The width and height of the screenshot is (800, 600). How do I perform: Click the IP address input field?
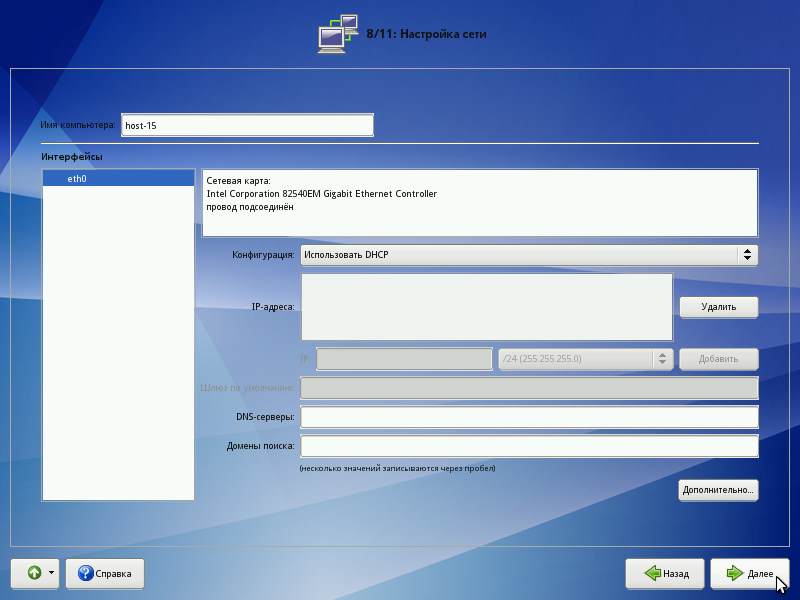(404, 359)
